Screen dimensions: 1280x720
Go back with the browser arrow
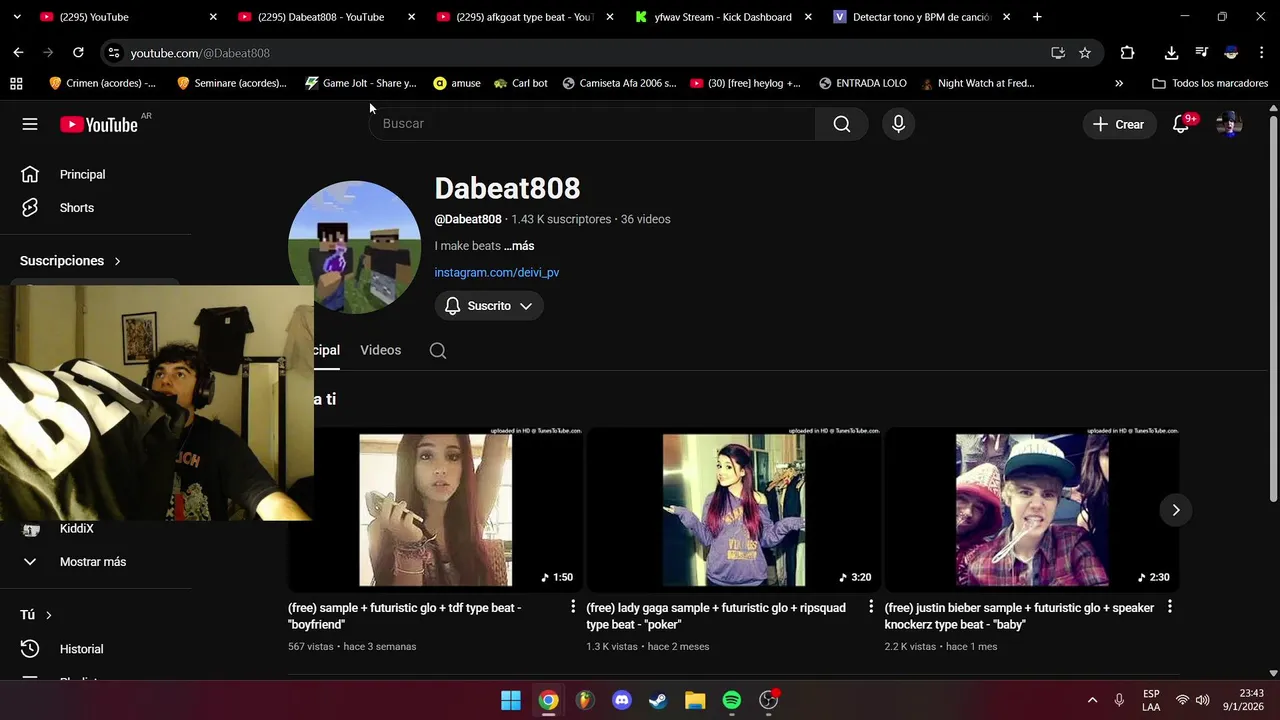coord(18,52)
